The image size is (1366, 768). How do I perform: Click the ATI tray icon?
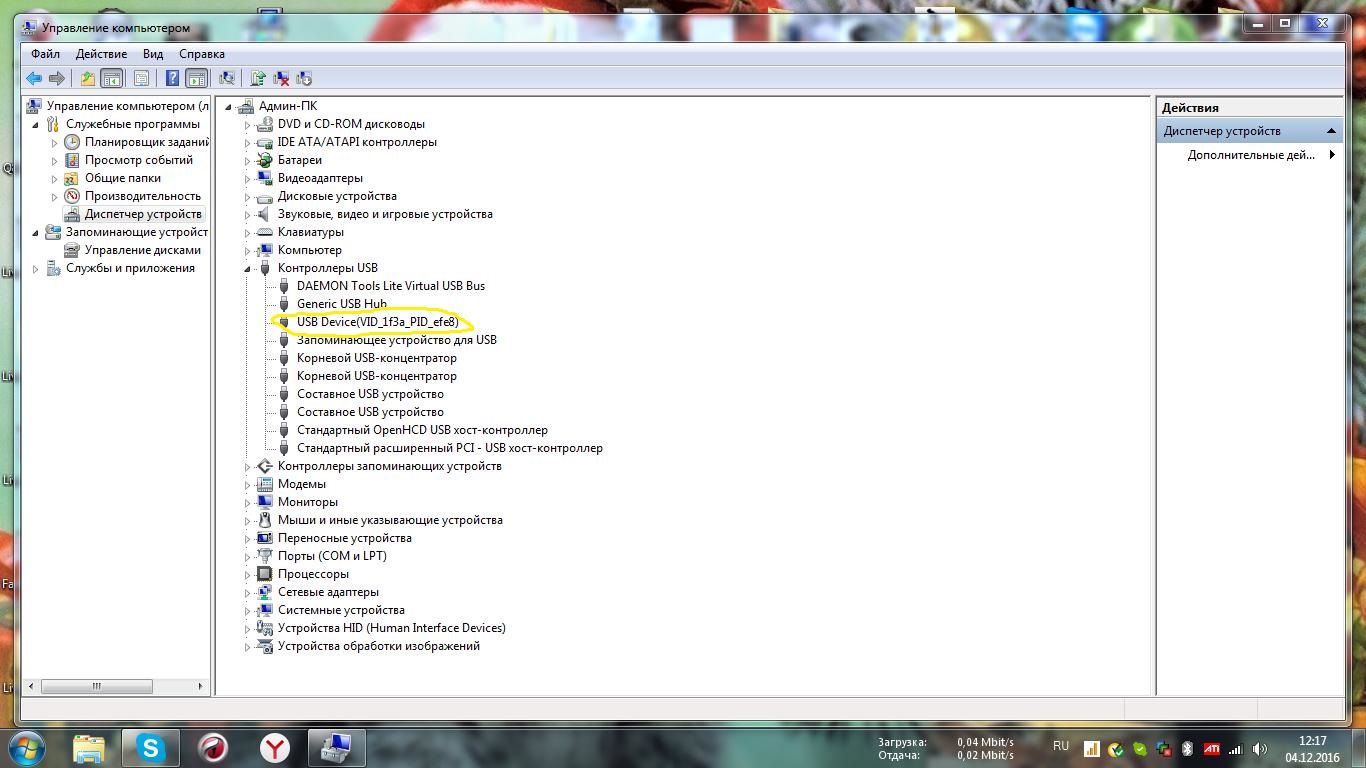1212,749
